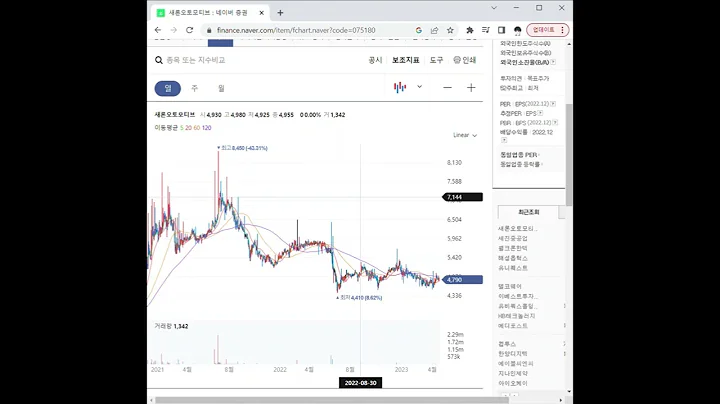Open 세진중공업 from recent list
The image size is (720, 404).
point(513,238)
